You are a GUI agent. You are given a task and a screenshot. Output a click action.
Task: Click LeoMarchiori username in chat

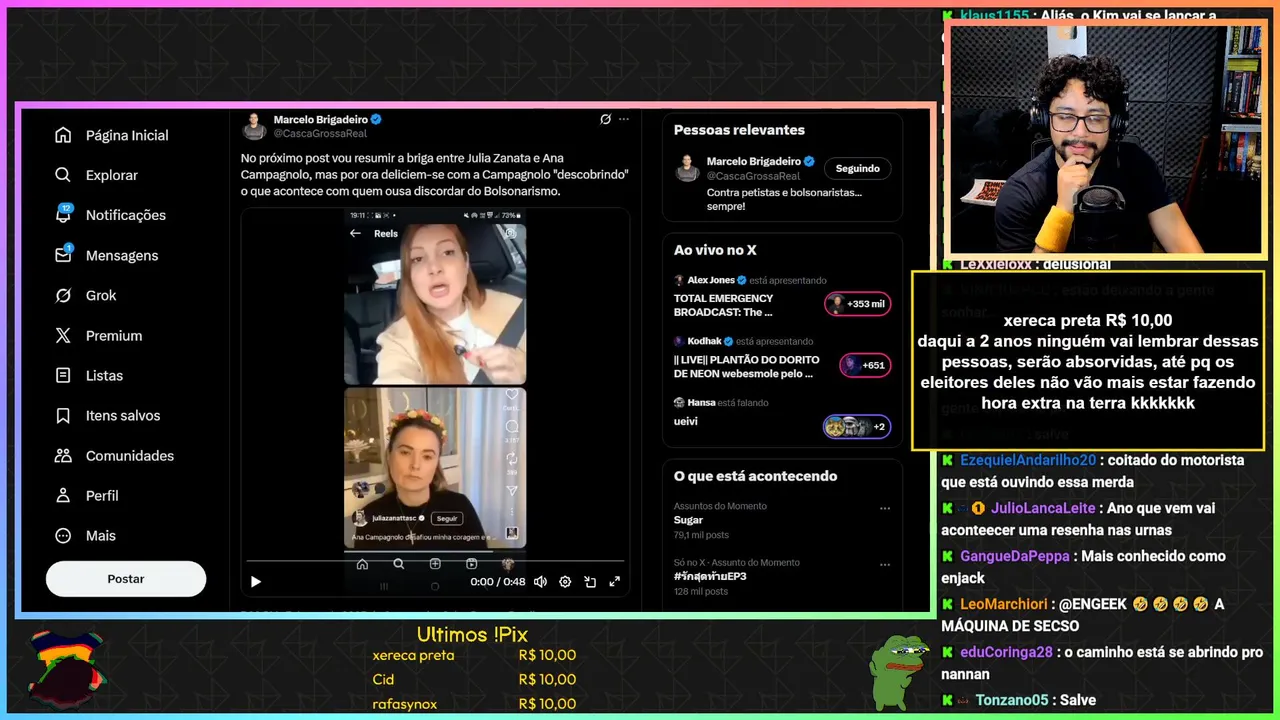click(x=1004, y=604)
